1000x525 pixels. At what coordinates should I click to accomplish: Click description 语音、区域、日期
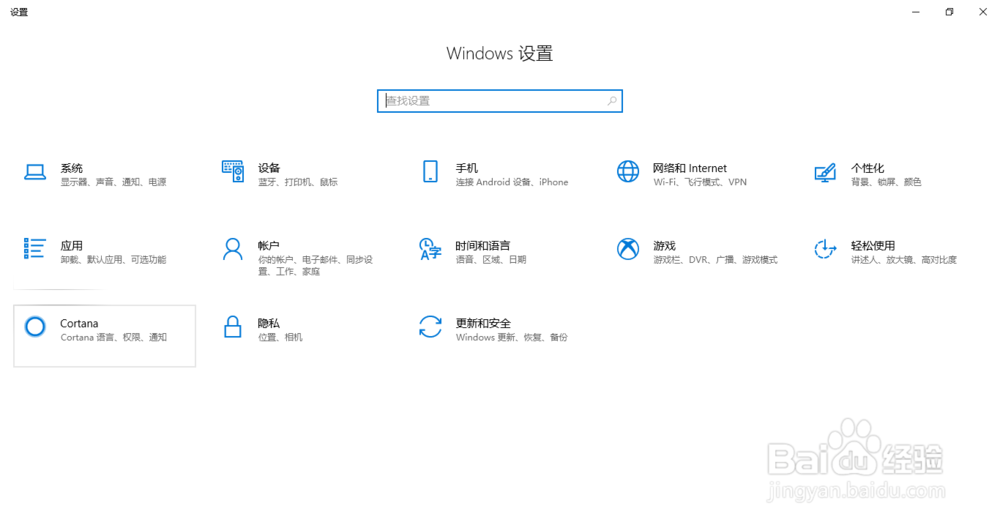pyautogui.click(x=491, y=260)
